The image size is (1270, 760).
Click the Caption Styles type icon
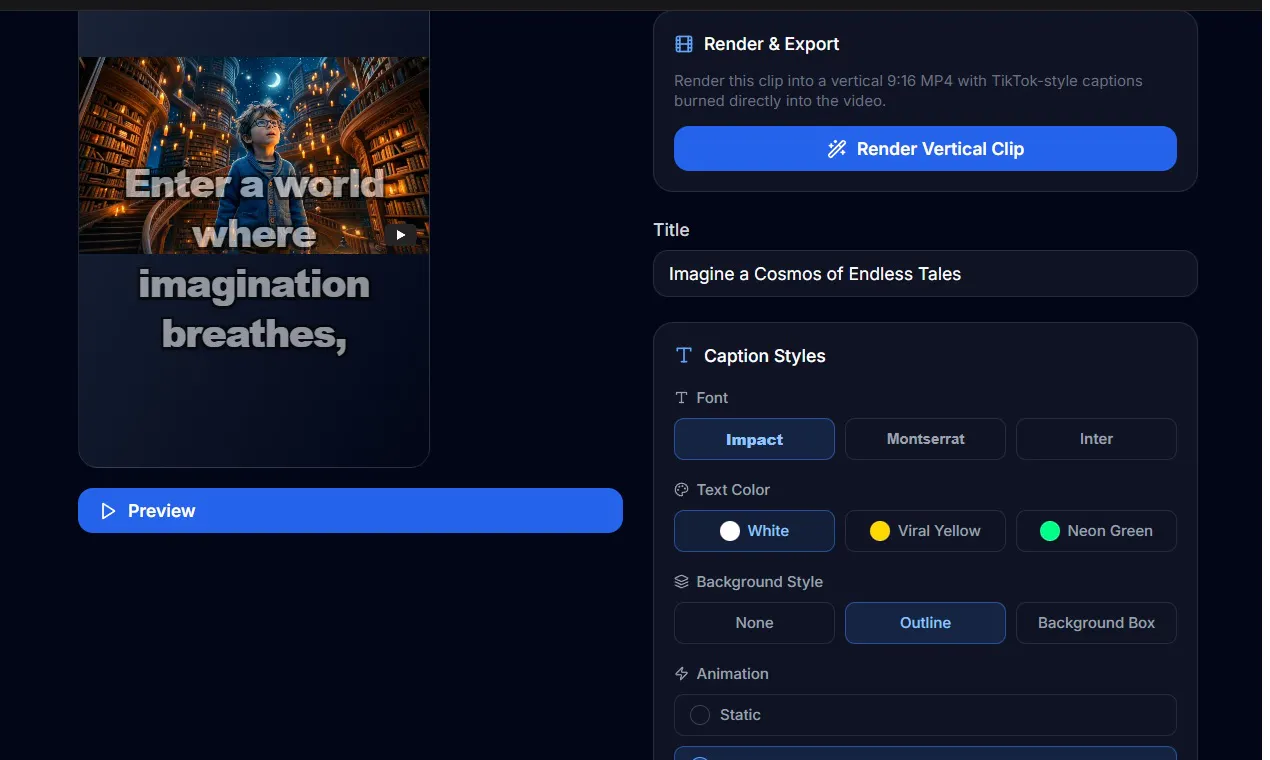coord(684,355)
